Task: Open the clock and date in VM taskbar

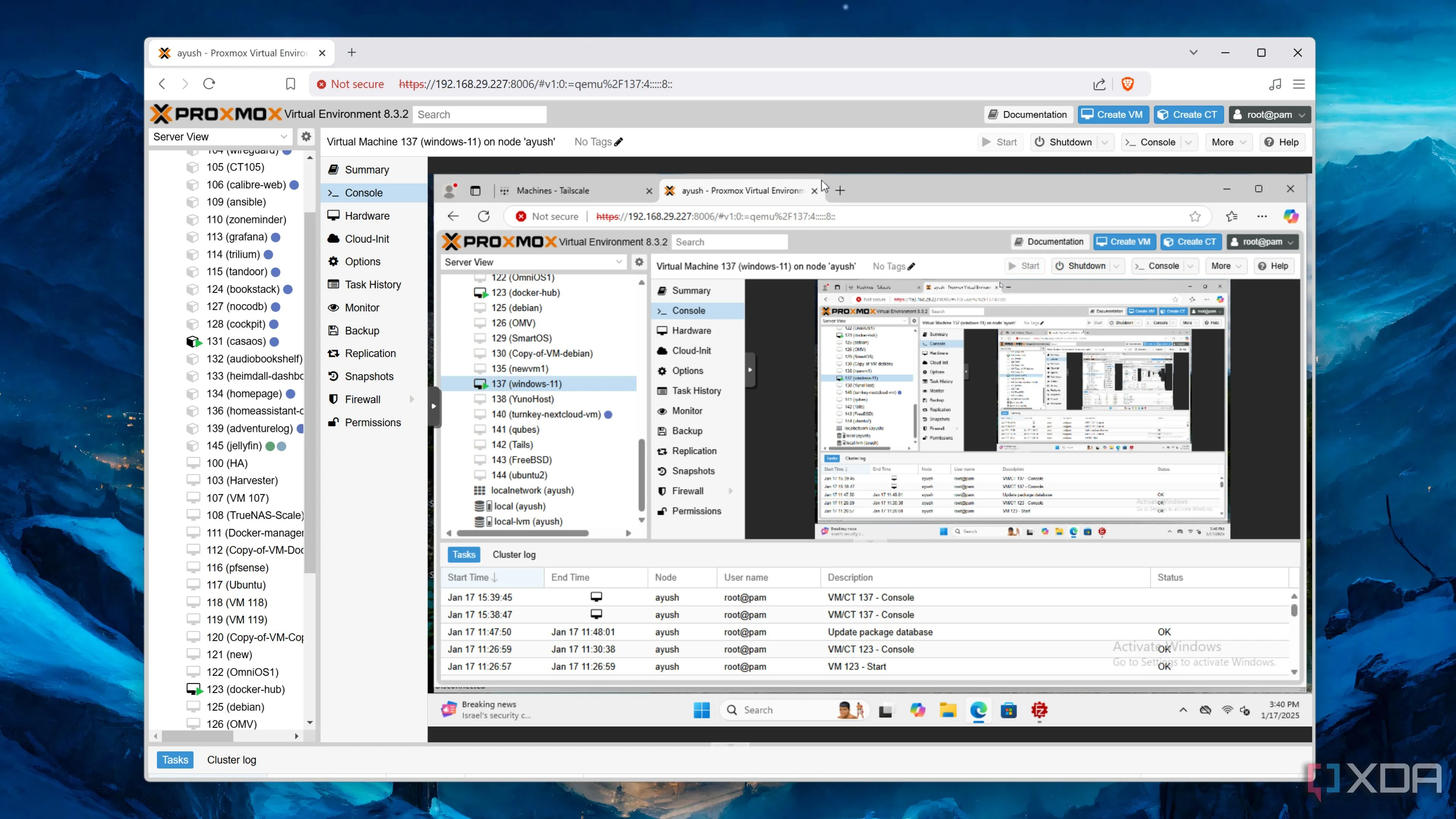Action: 1280,710
